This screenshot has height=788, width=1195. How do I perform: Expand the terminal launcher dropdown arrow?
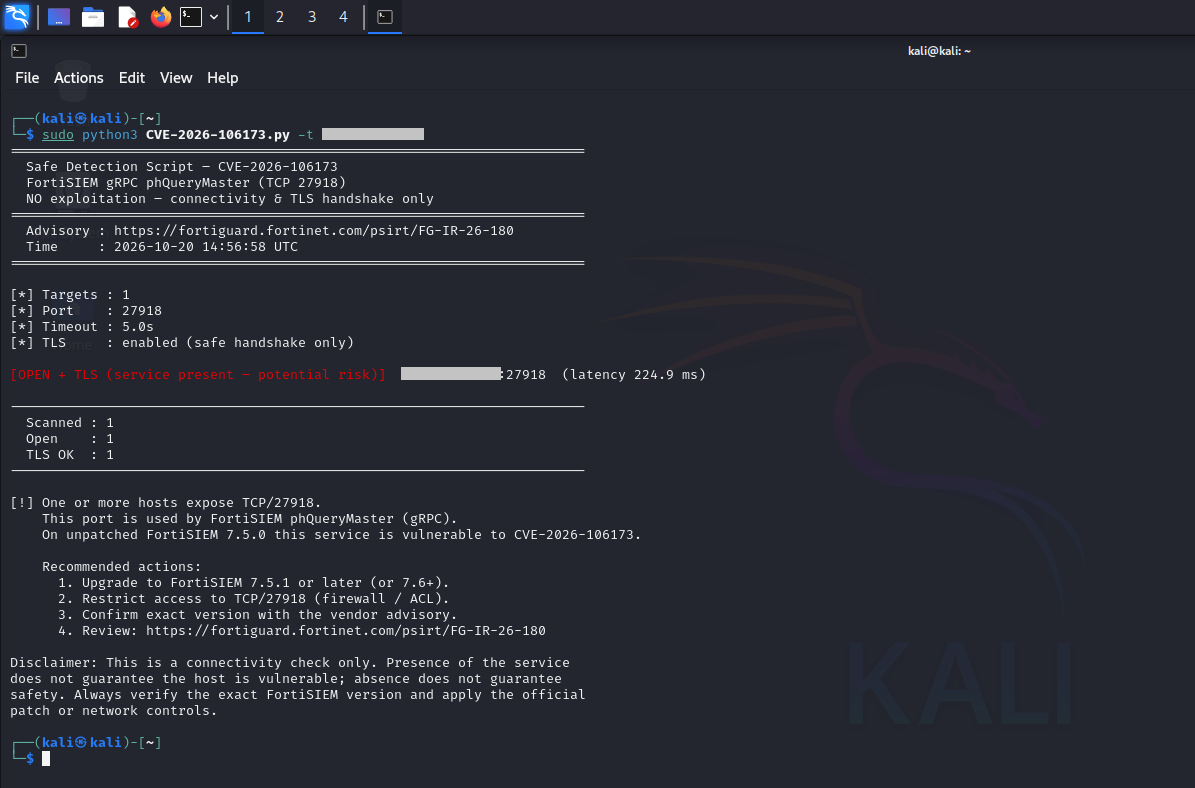pyautogui.click(x=214, y=17)
